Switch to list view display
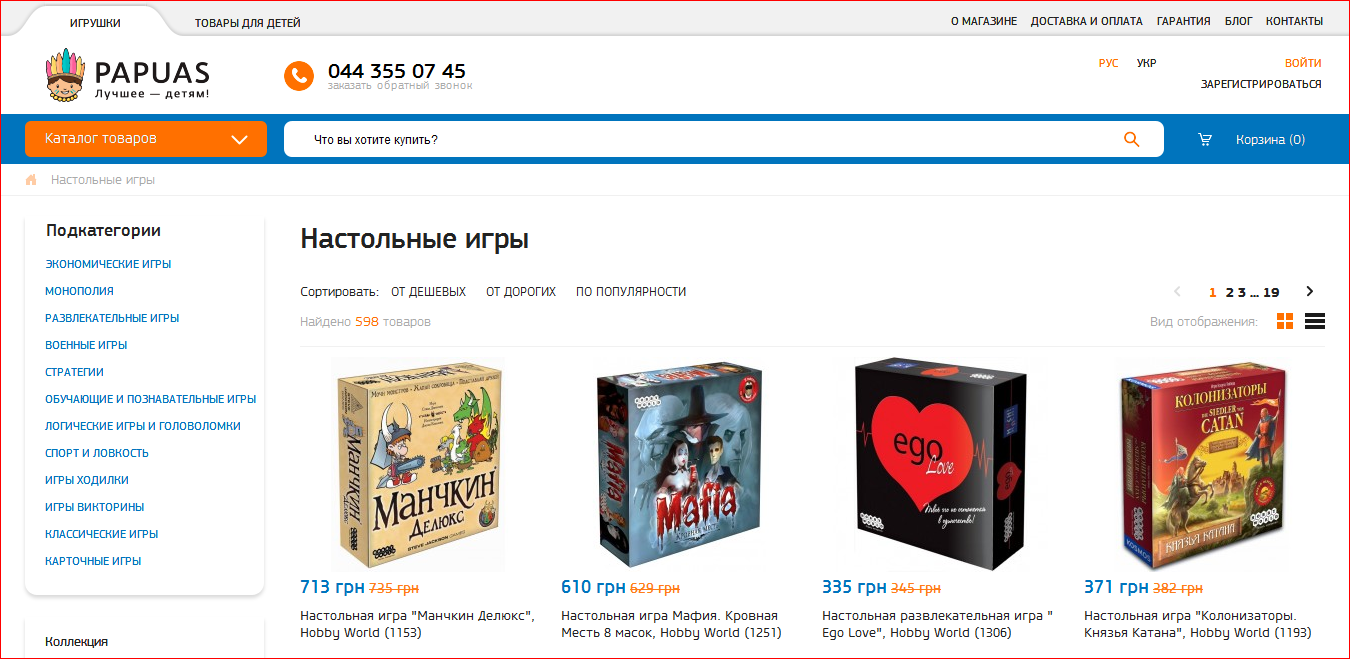Screen dimensions: 1350x659 pos(1315,321)
